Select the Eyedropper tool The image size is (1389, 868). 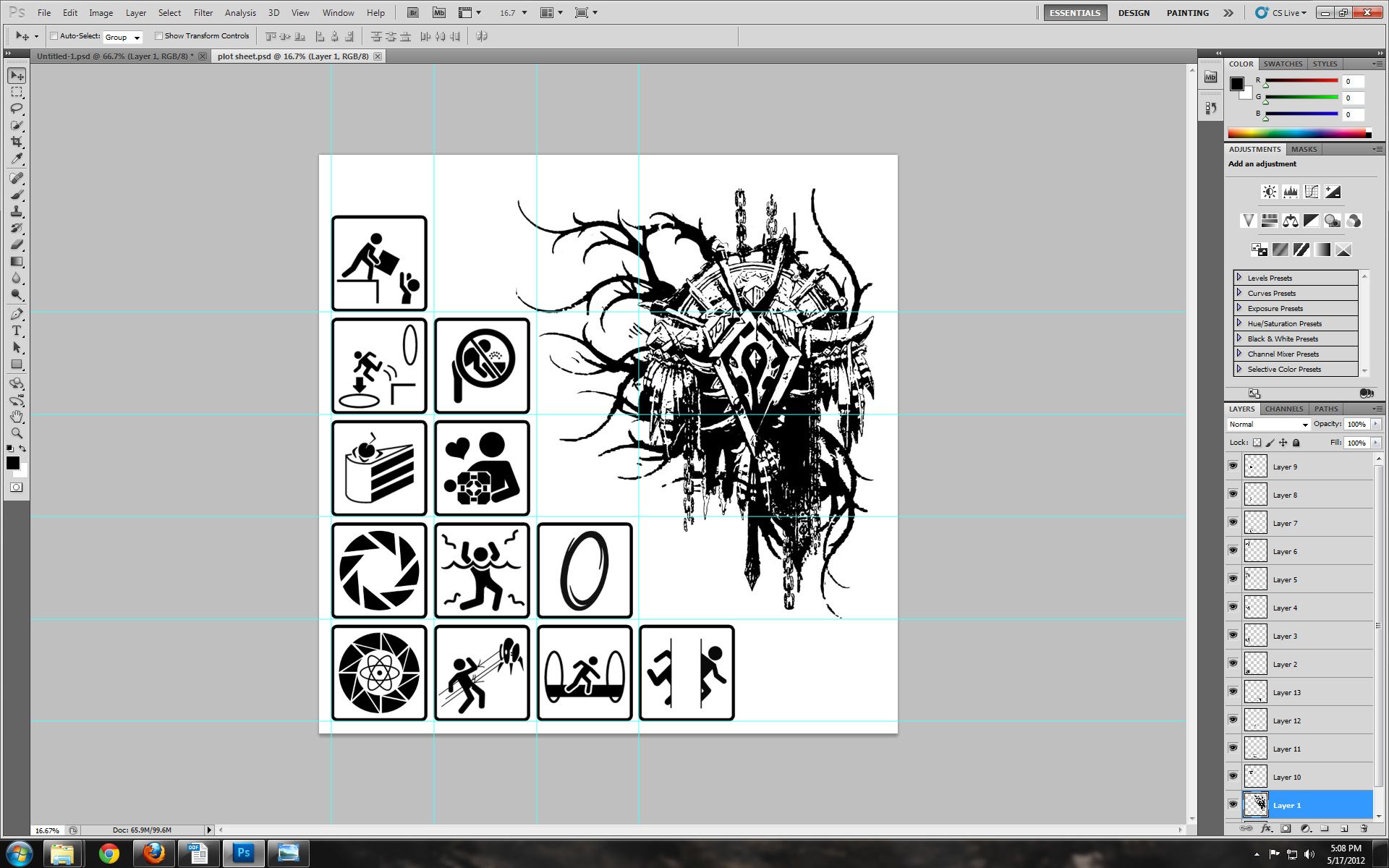pos(17,159)
